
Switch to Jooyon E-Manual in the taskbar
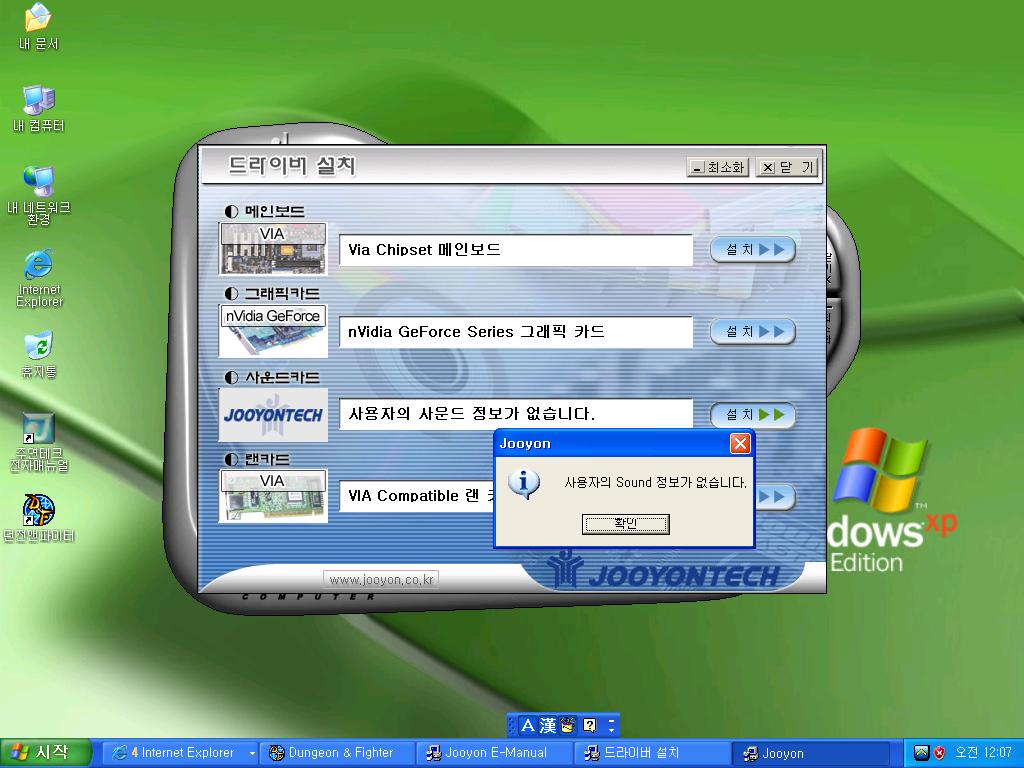click(x=494, y=753)
